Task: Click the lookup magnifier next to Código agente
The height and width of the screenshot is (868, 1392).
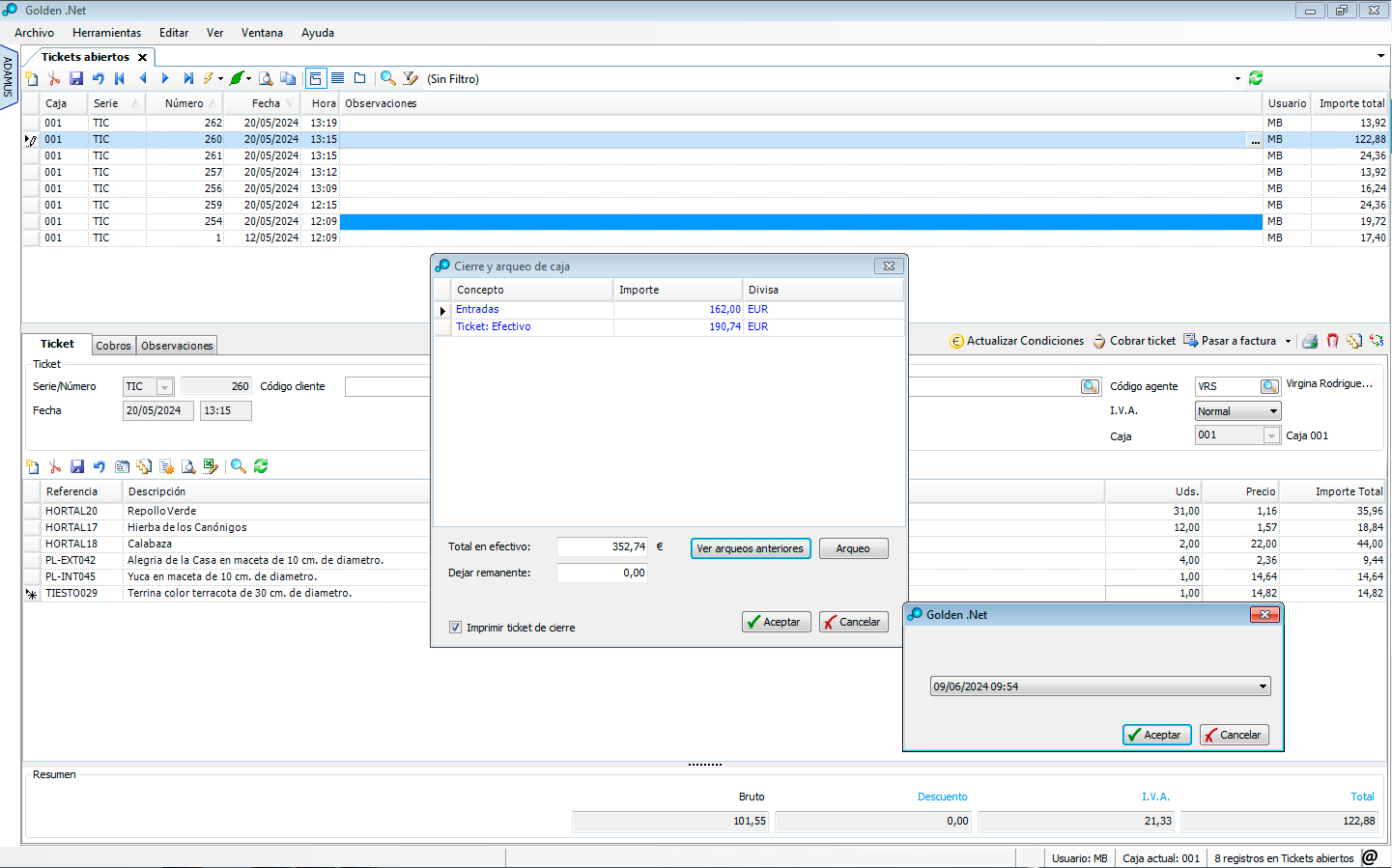Action: click(x=1269, y=386)
